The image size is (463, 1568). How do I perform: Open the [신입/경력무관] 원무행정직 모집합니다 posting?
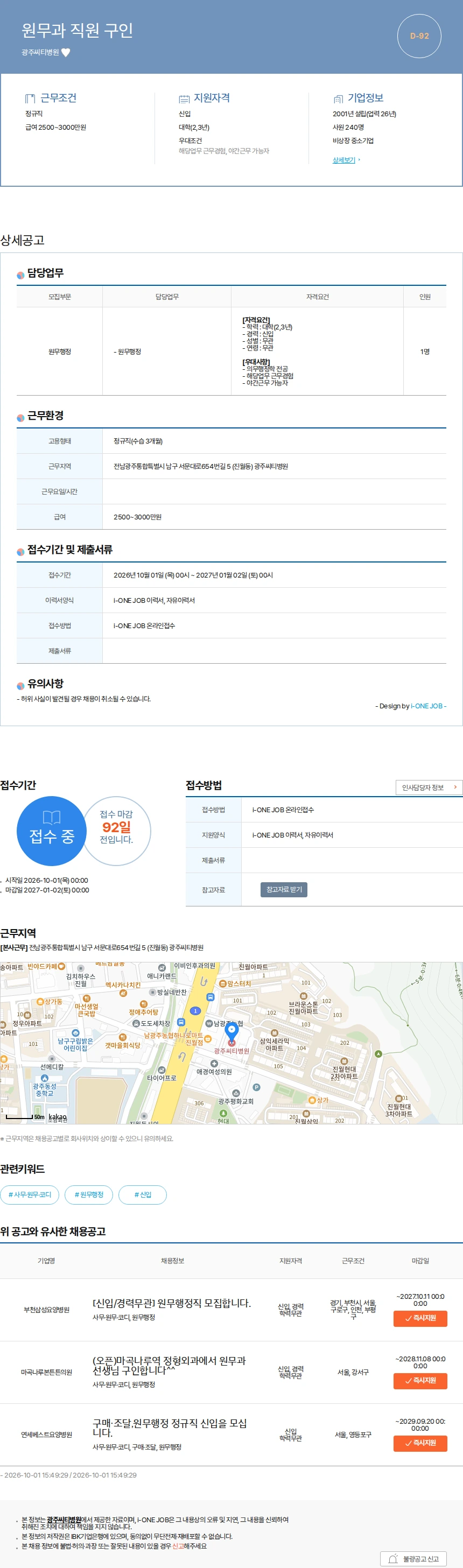pos(172,1303)
